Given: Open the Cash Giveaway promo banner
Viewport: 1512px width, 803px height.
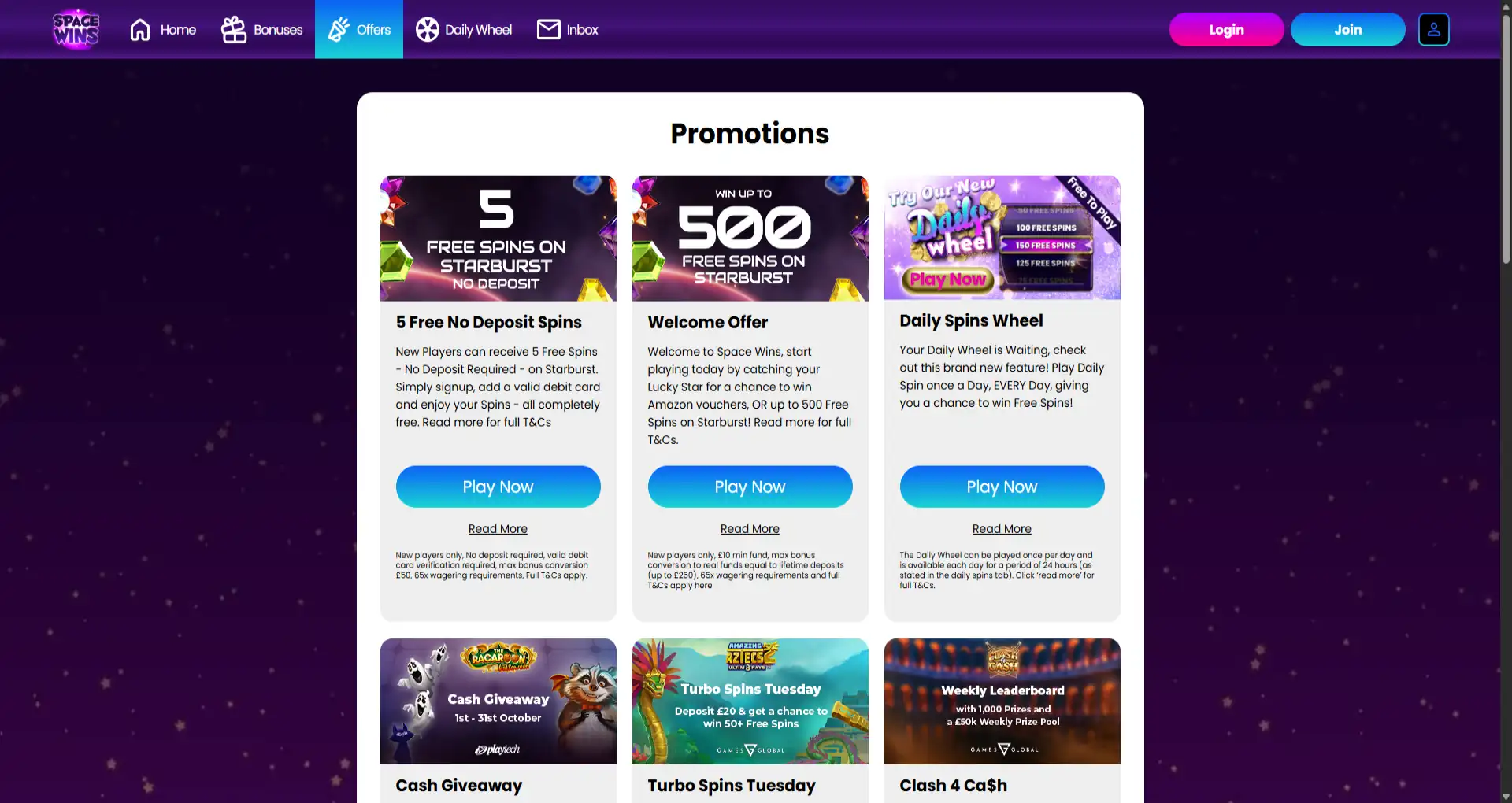Looking at the screenshot, I should coord(498,701).
